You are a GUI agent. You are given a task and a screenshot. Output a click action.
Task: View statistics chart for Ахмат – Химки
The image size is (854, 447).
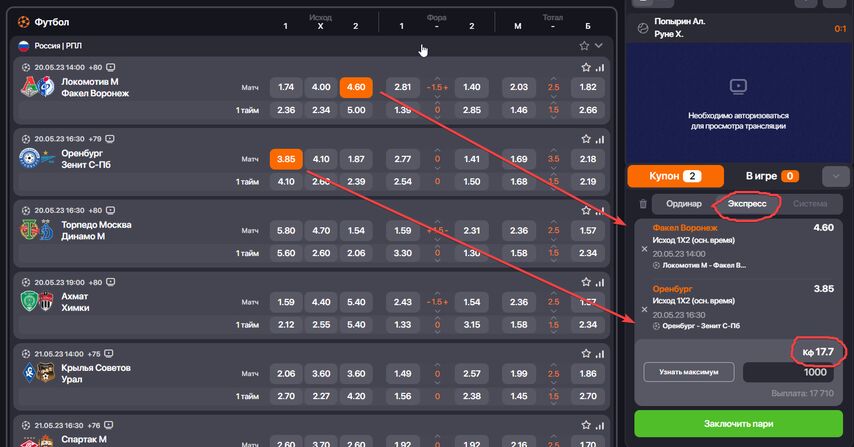[x=600, y=282]
